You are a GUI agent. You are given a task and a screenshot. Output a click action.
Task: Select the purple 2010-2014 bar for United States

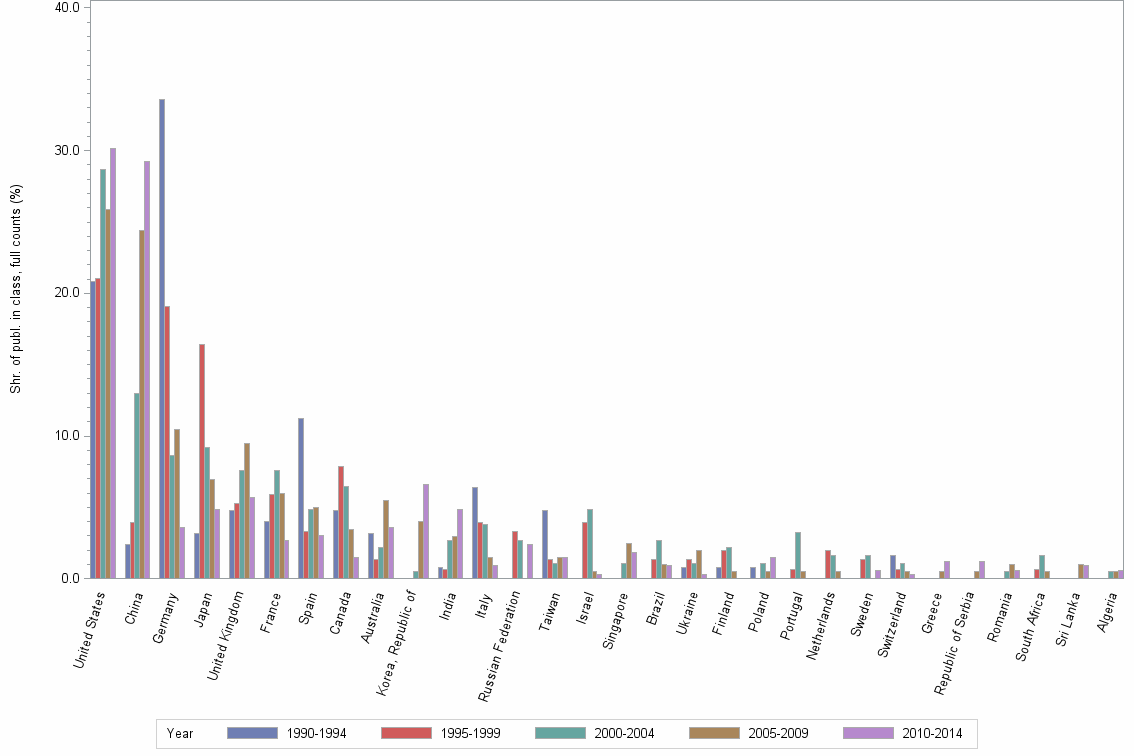(113, 365)
